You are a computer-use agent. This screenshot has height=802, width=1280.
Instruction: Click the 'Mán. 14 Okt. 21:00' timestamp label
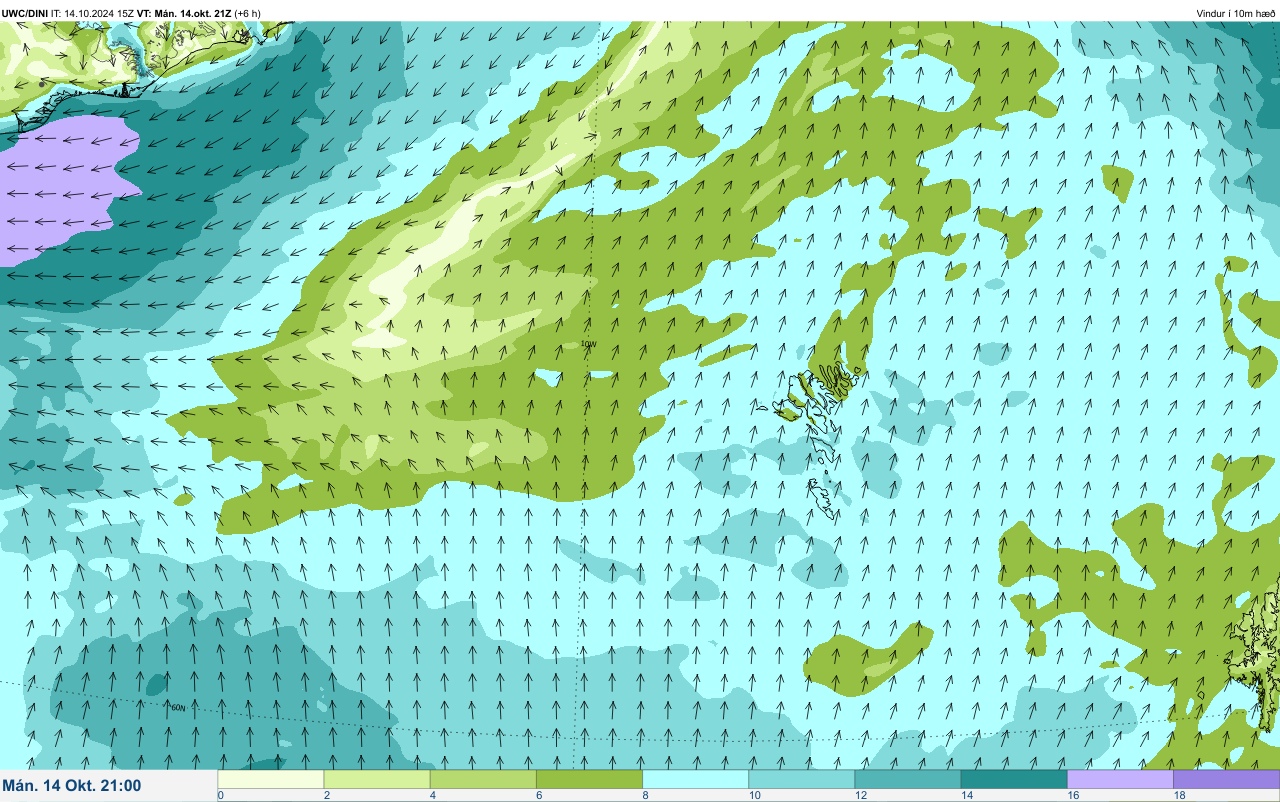(x=72, y=786)
